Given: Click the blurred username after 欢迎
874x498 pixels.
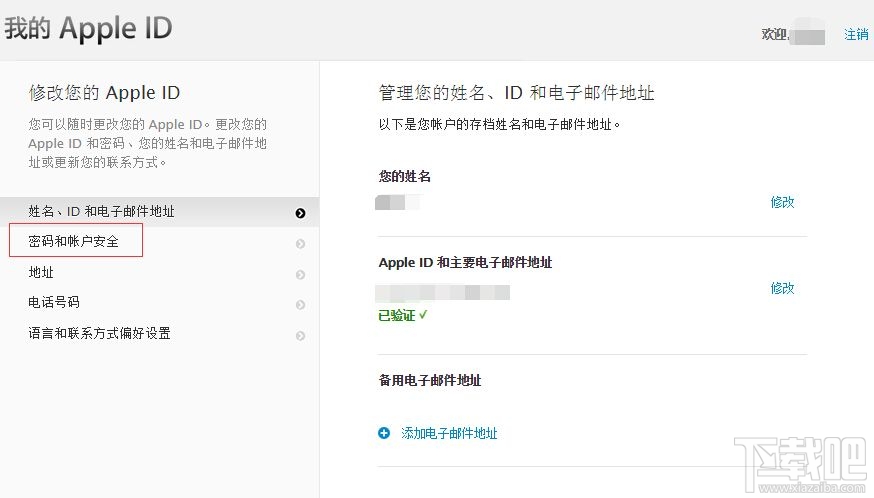Looking at the screenshot, I should click(x=809, y=36).
